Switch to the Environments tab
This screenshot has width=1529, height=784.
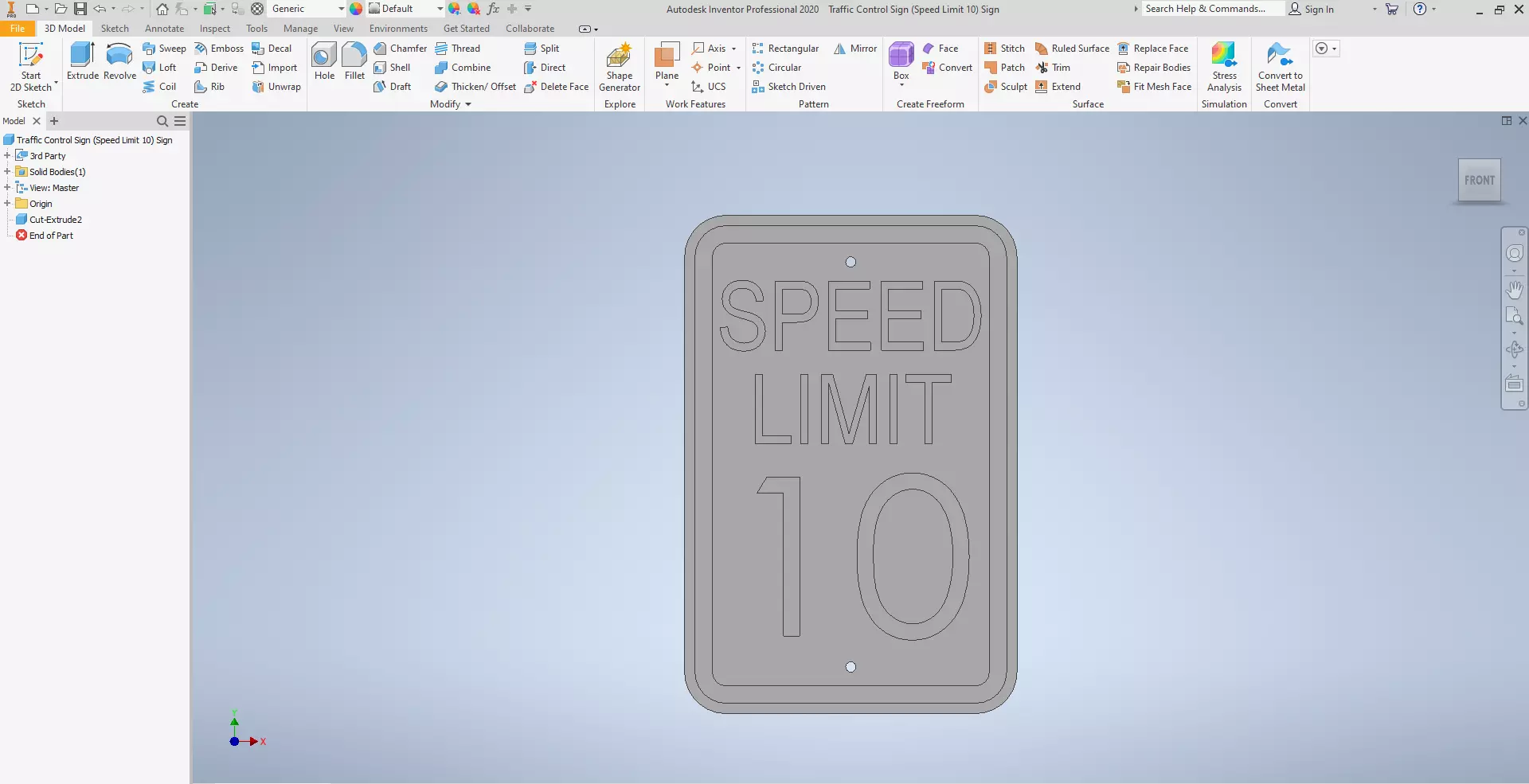pyautogui.click(x=398, y=29)
